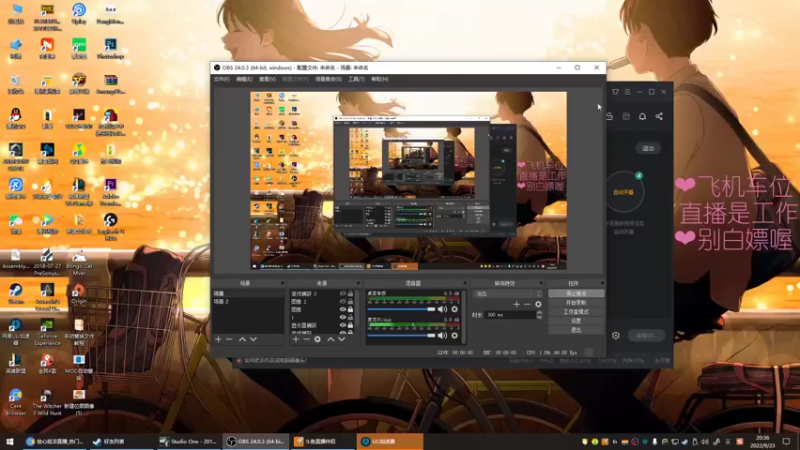The height and width of the screenshot is (450, 800).
Task: Add a new source with the plus icon
Action: (296, 339)
